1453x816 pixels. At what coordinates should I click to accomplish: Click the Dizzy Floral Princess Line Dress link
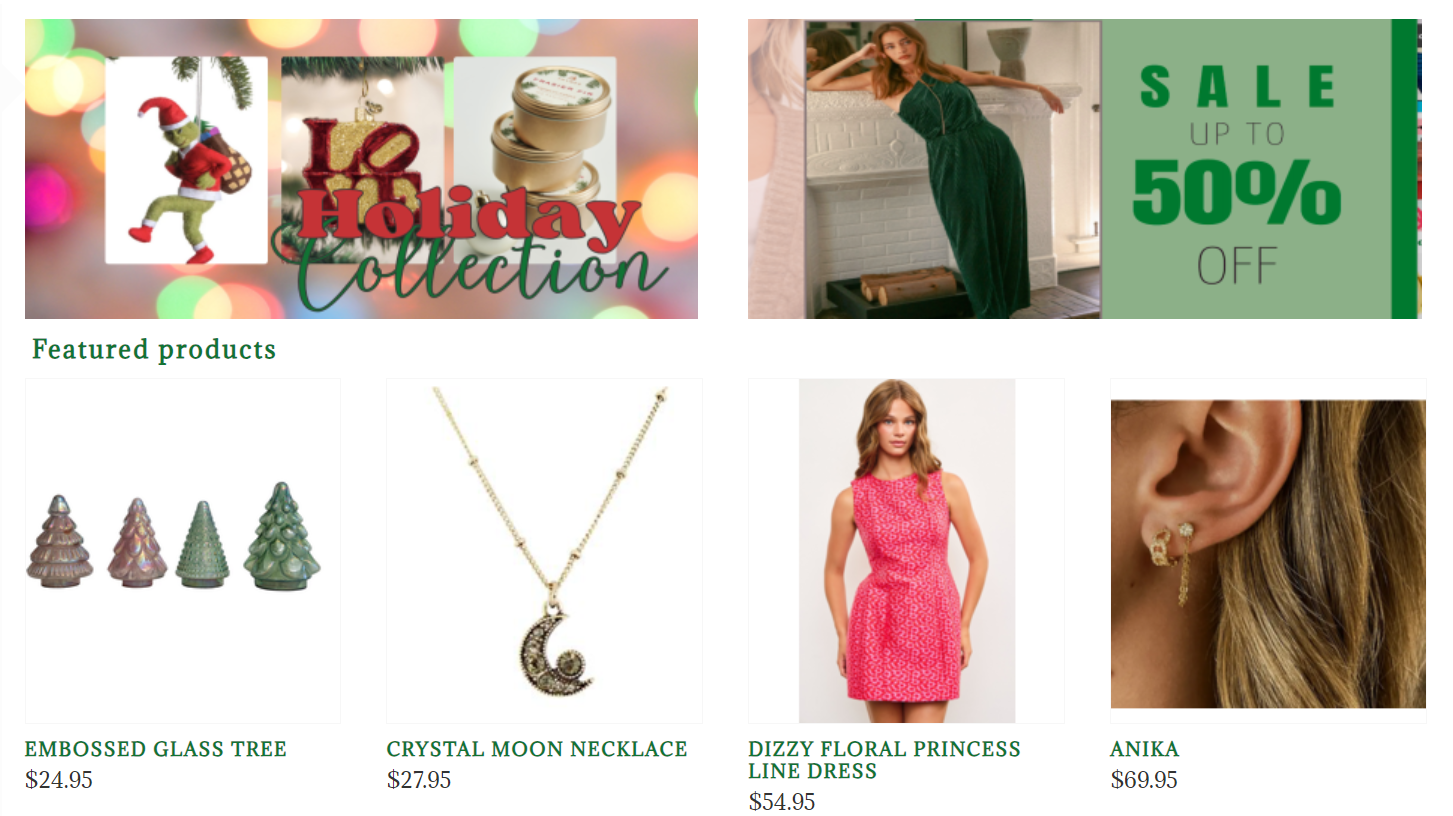click(x=884, y=760)
